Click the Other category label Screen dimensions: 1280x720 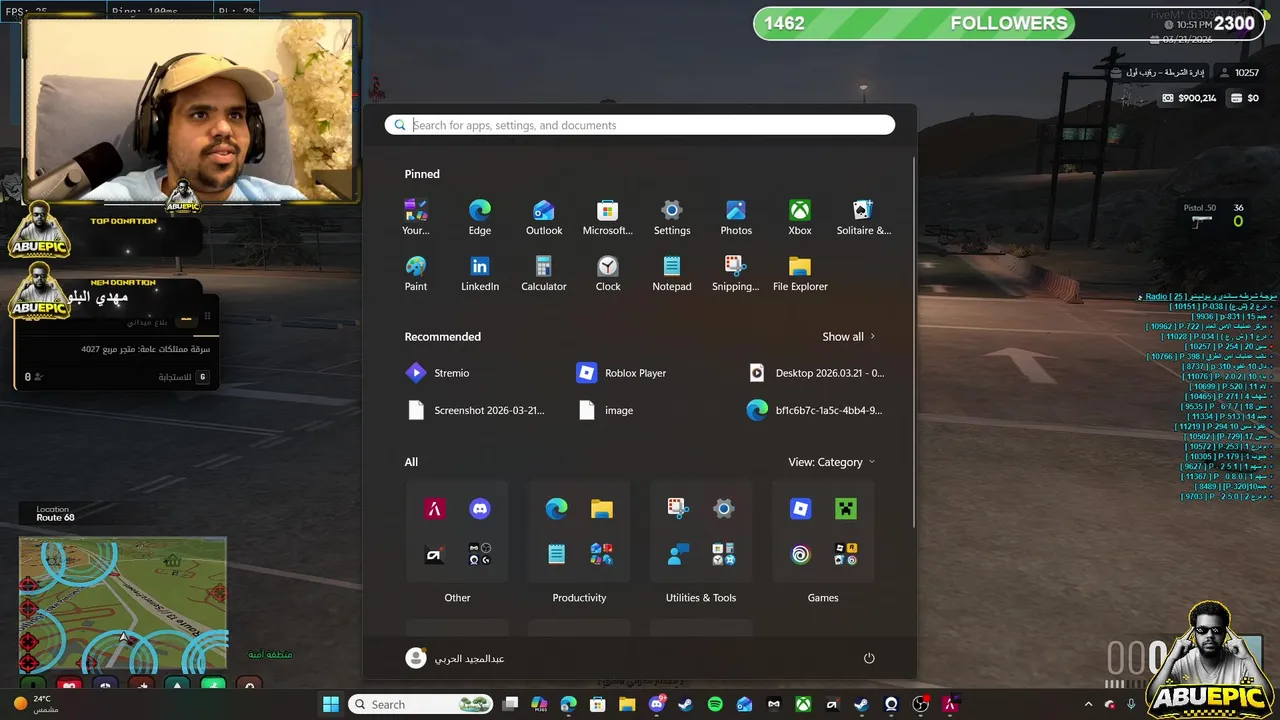click(x=457, y=598)
